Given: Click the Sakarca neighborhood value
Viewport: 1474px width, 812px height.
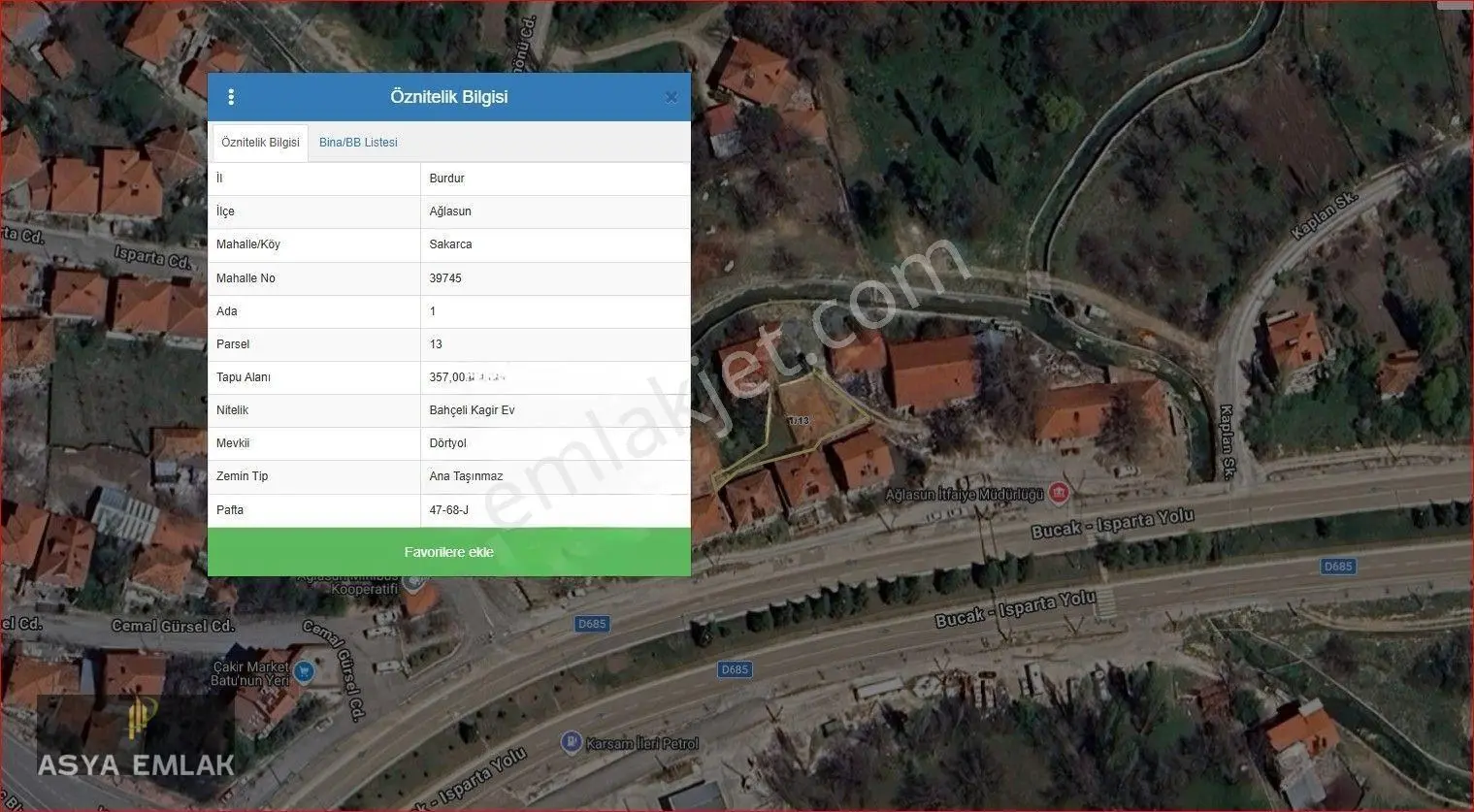Looking at the screenshot, I should point(555,244).
